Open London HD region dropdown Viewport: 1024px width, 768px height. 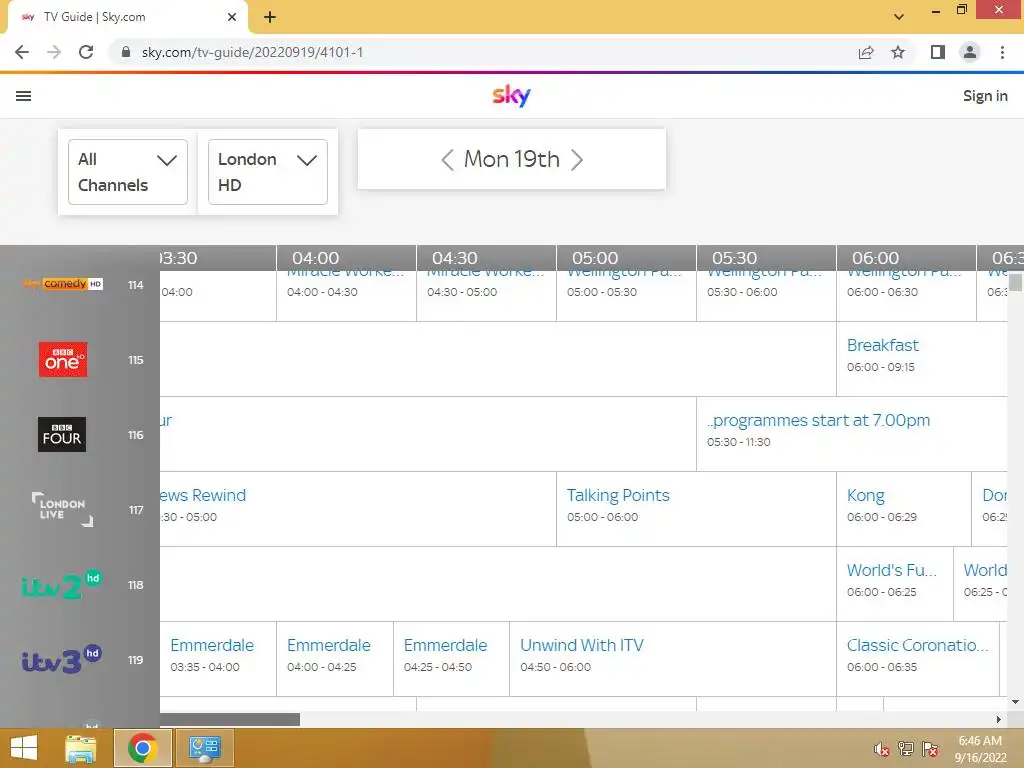(268, 172)
